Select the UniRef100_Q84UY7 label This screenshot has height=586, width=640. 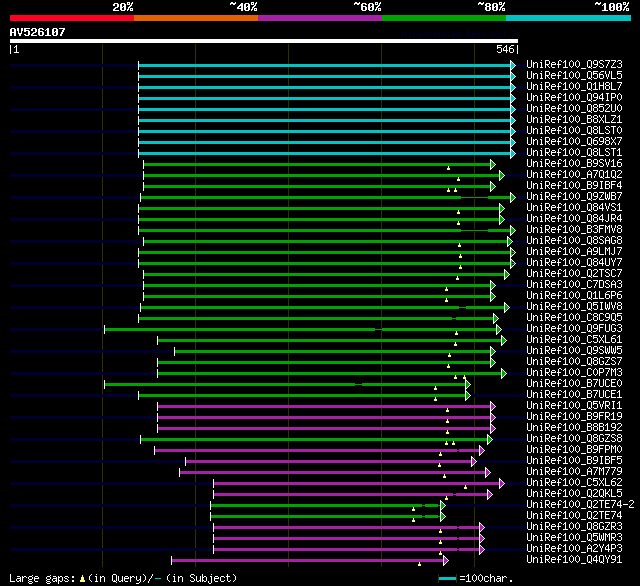574,263
